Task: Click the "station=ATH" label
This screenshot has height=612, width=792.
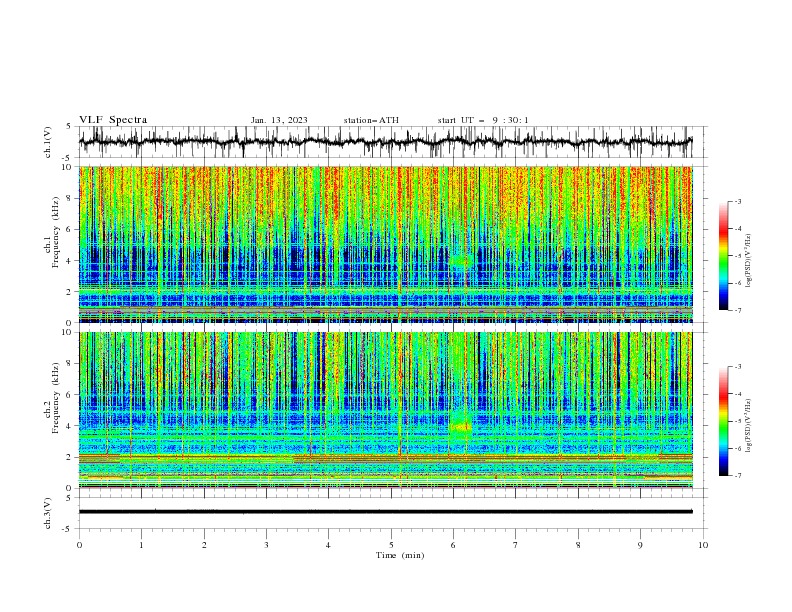Action: pyautogui.click(x=371, y=120)
